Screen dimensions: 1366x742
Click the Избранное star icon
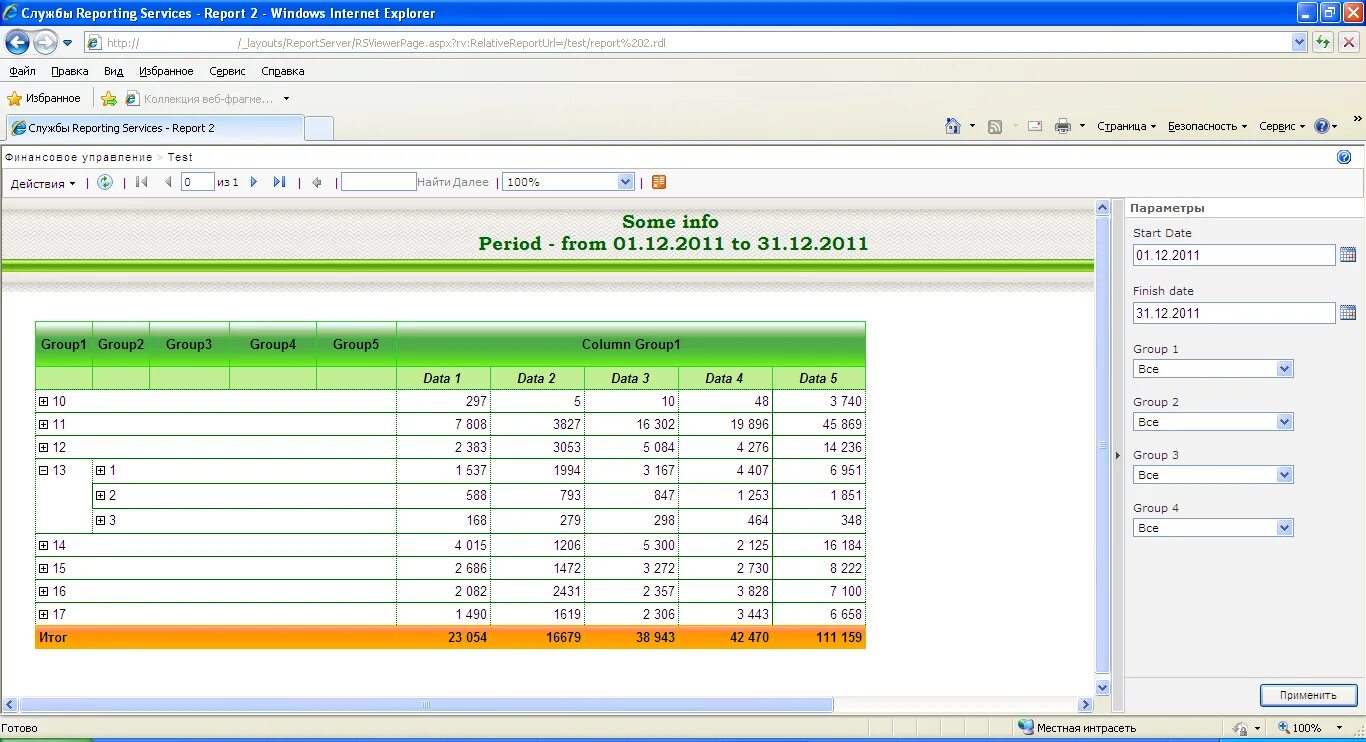(x=14, y=99)
